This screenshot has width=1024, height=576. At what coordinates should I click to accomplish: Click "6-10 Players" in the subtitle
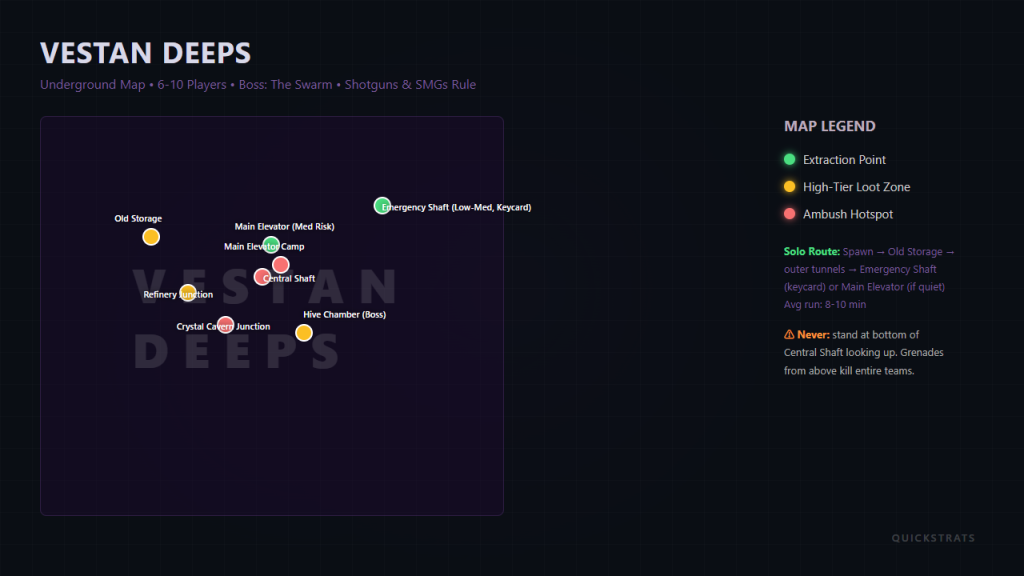click(192, 84)
